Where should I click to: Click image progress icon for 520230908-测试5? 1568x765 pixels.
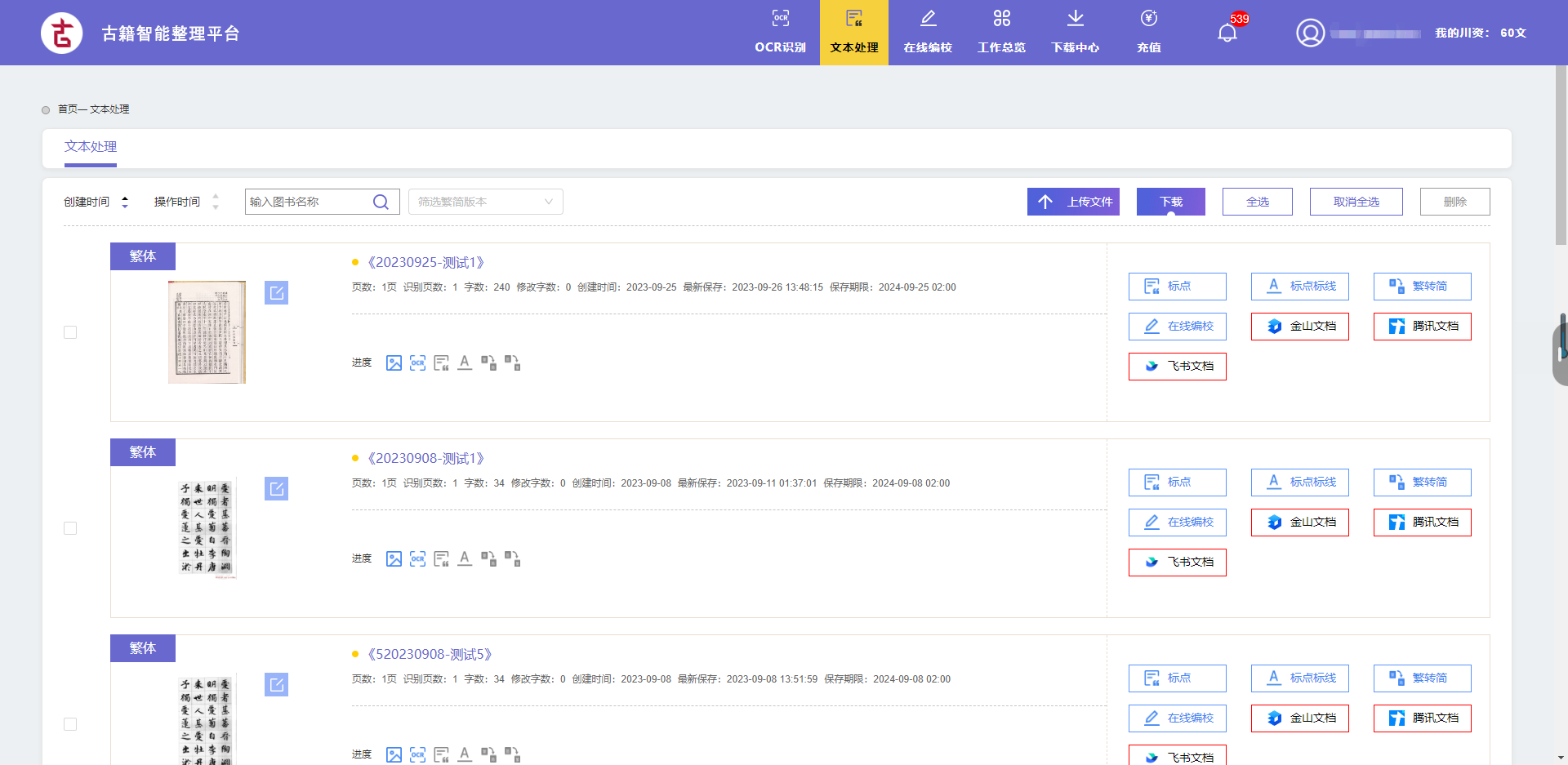pyautogui.click(x=394, y=754)
